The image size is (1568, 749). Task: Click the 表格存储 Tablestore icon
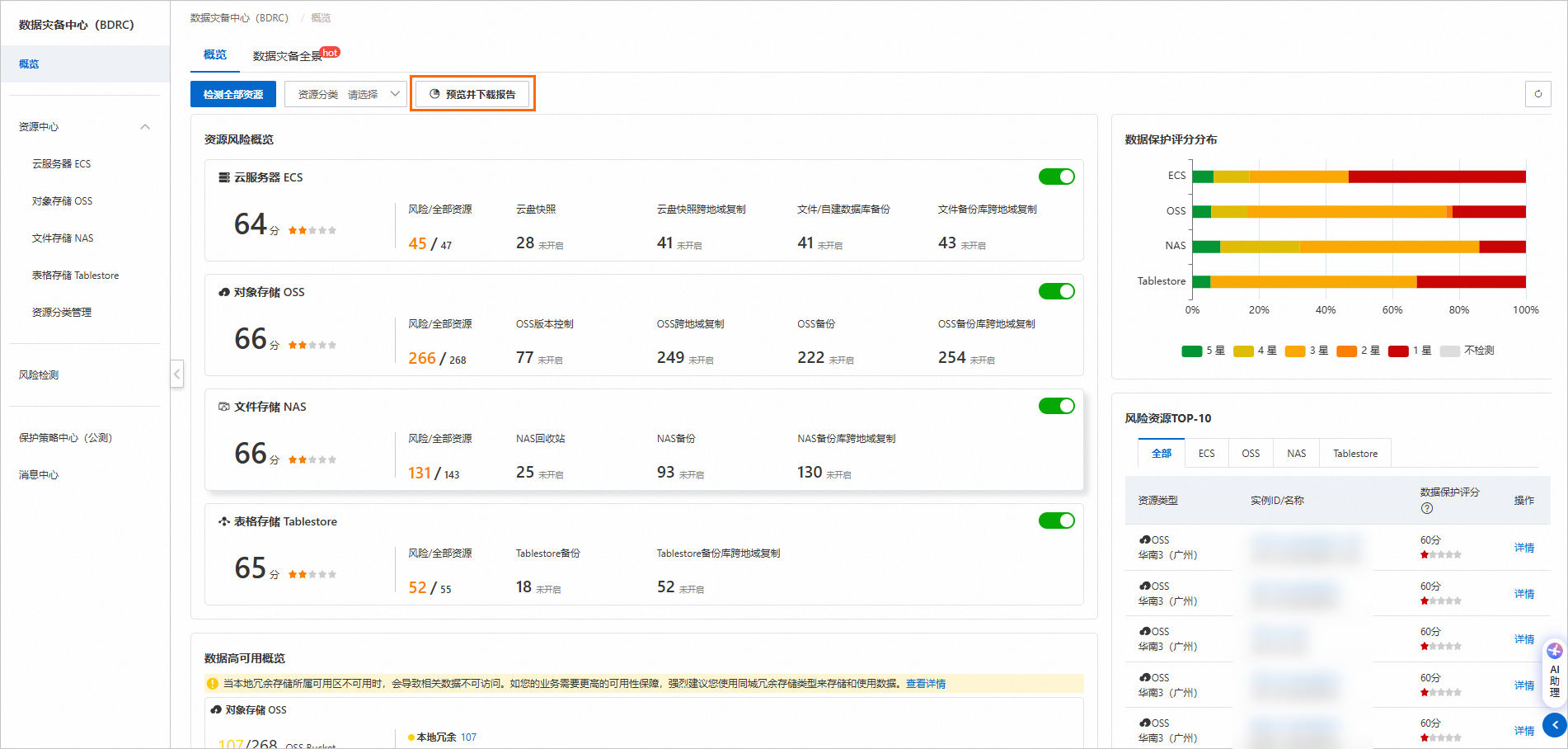point(223,521)
